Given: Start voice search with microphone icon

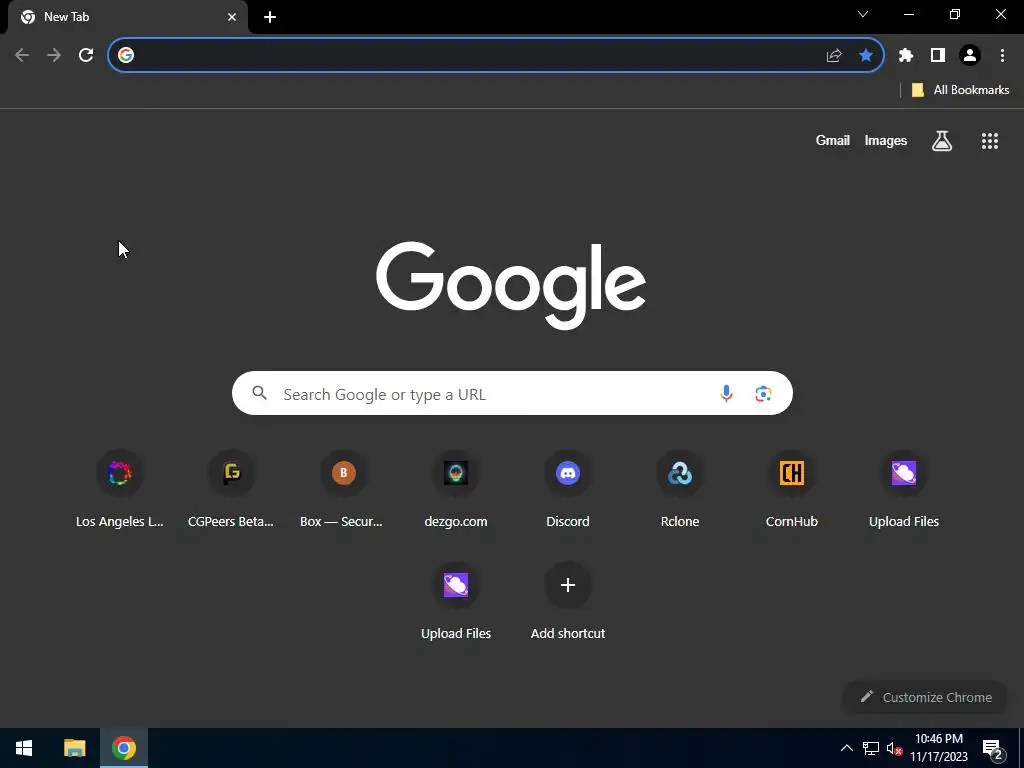Looking at the screenshot, I should pyautogui.click(x=726, y=393).
